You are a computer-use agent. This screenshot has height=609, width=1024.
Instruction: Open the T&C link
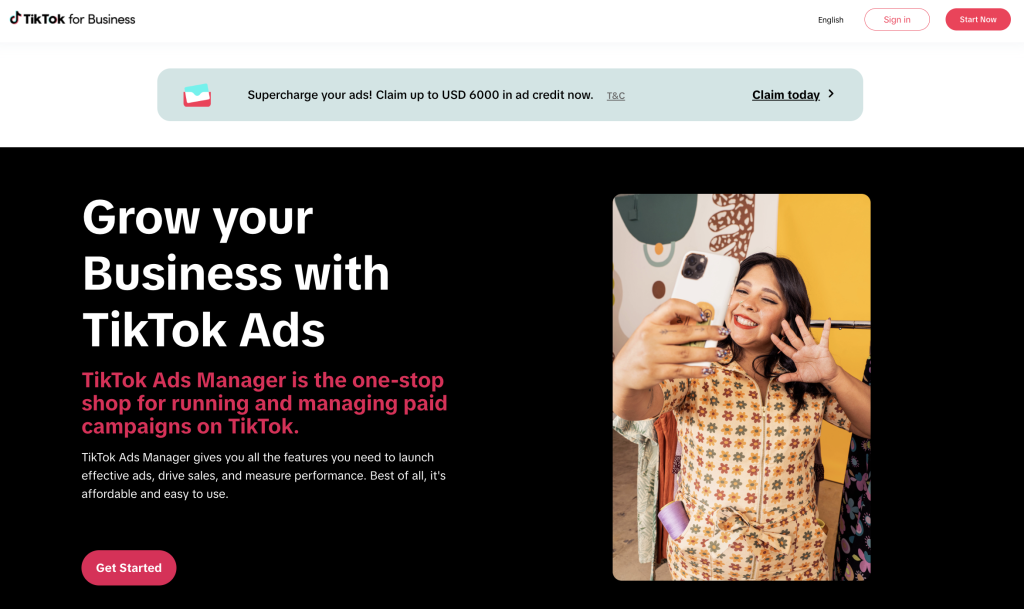tap(616, 96)
